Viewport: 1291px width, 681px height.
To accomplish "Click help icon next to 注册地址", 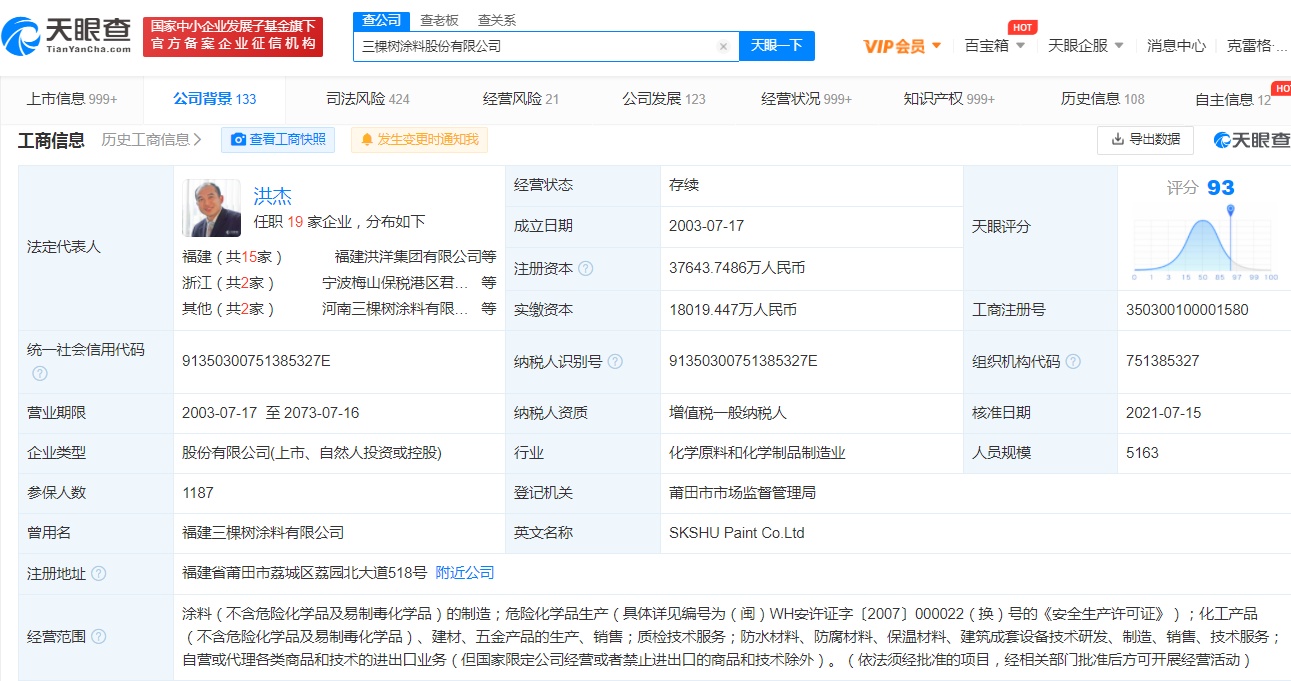I will (x=98, y=574).
